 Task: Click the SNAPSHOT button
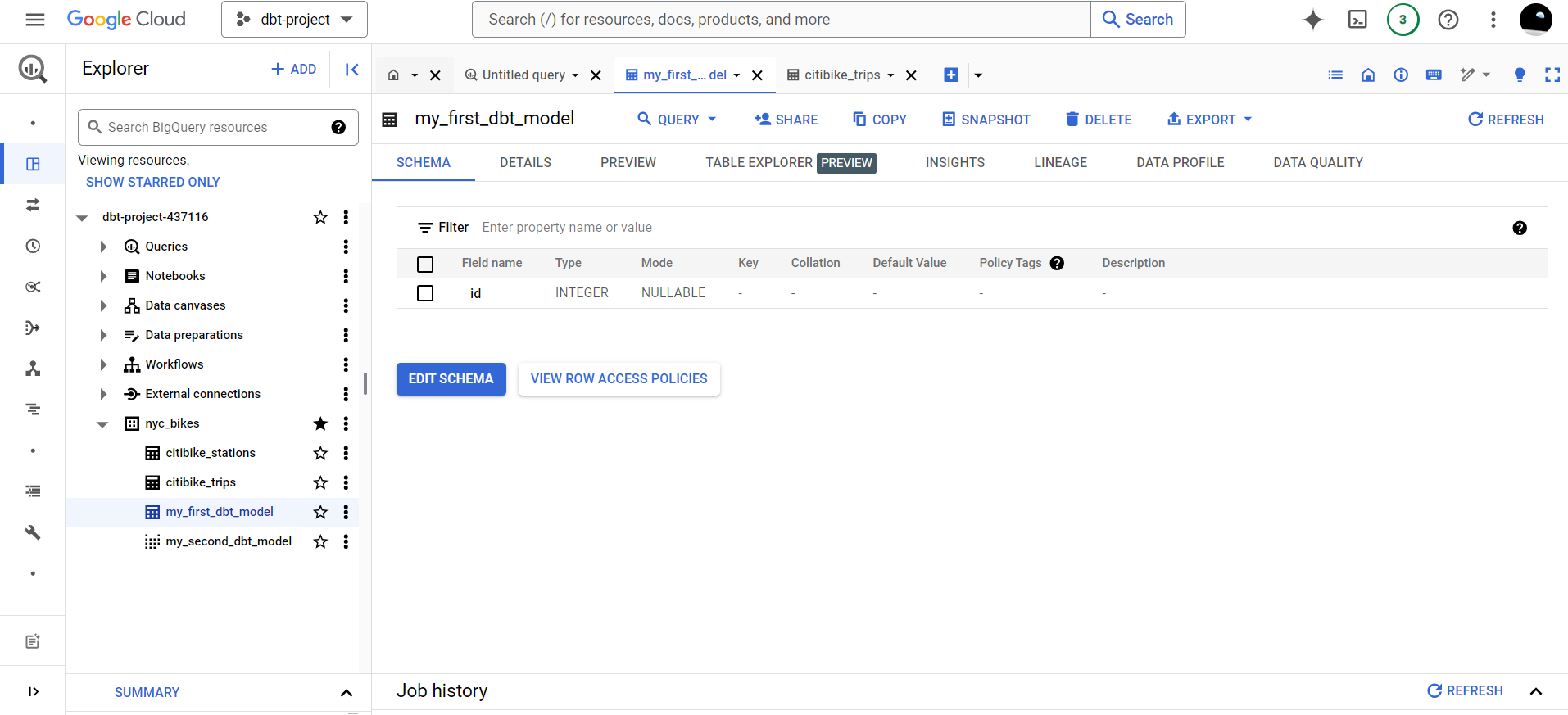coord(986,120)
